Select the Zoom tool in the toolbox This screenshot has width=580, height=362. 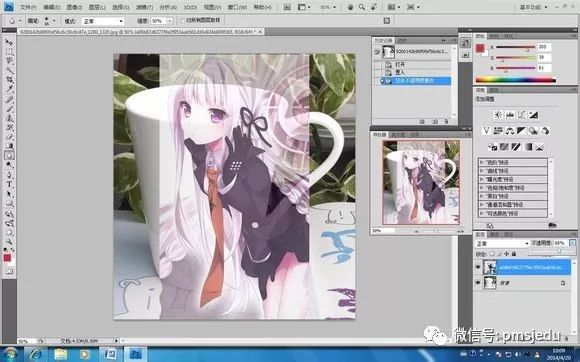[9, 241]
